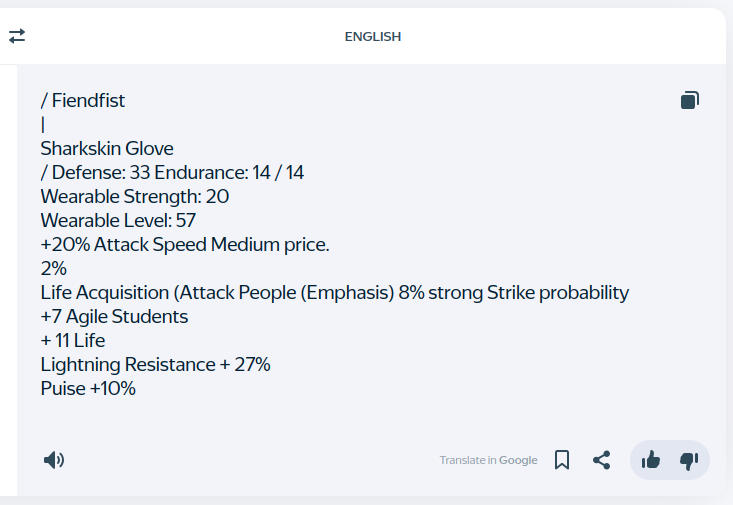
Task: Select the Lightning Resistance + 27% line
Action: [156, 364]
